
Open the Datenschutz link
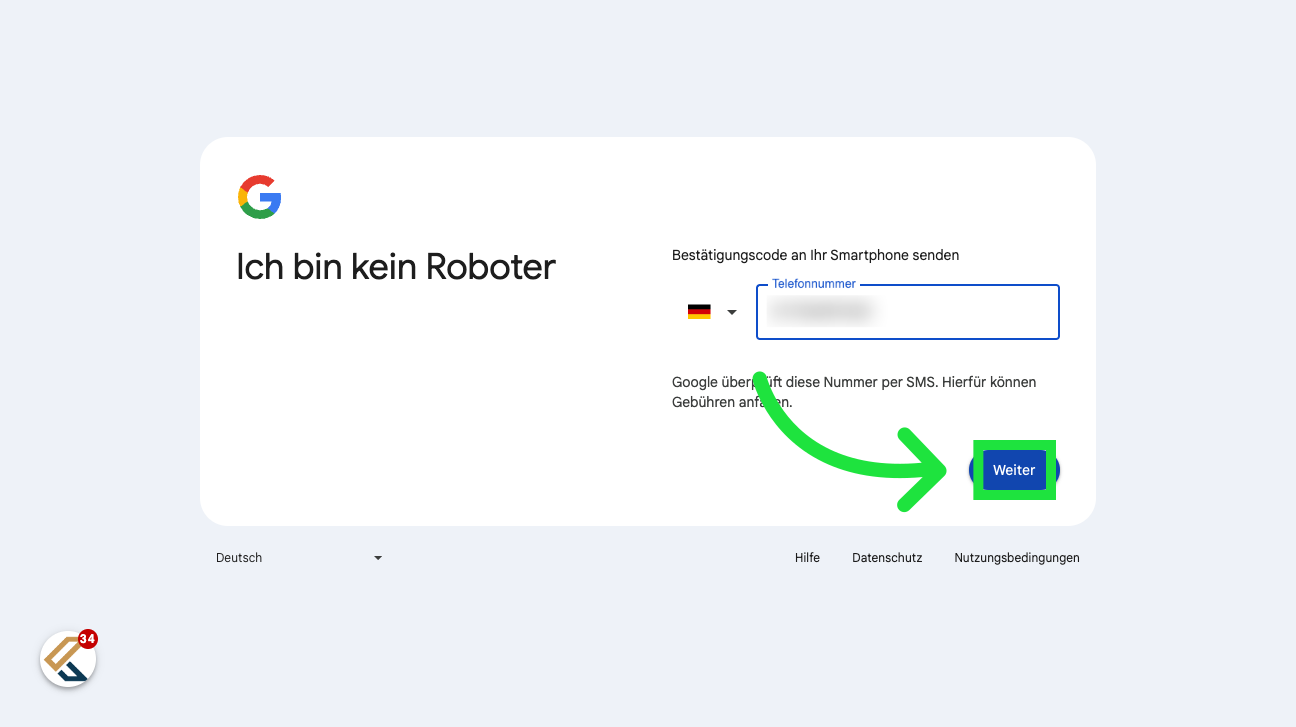pos(887,558)
